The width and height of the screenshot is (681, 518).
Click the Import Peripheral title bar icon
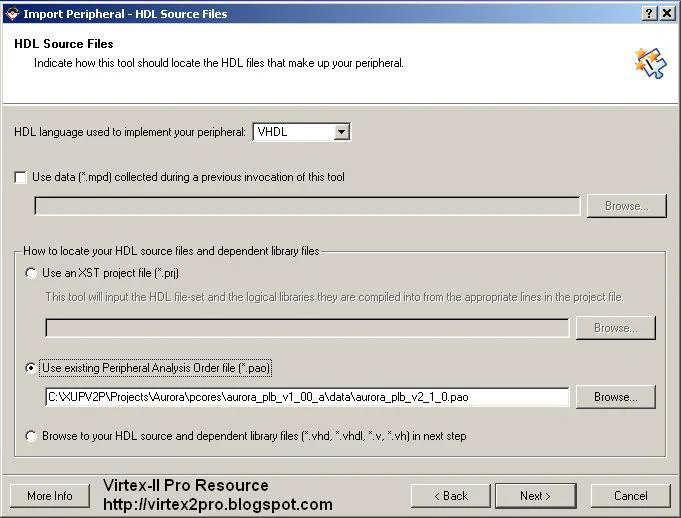(x=11, y=13)
